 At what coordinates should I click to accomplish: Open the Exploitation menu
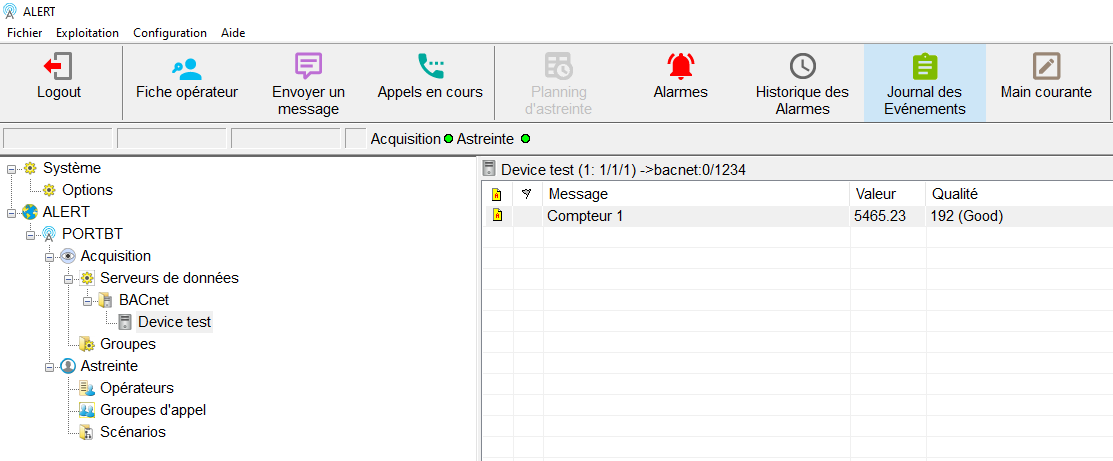click(x=87, y=33)
